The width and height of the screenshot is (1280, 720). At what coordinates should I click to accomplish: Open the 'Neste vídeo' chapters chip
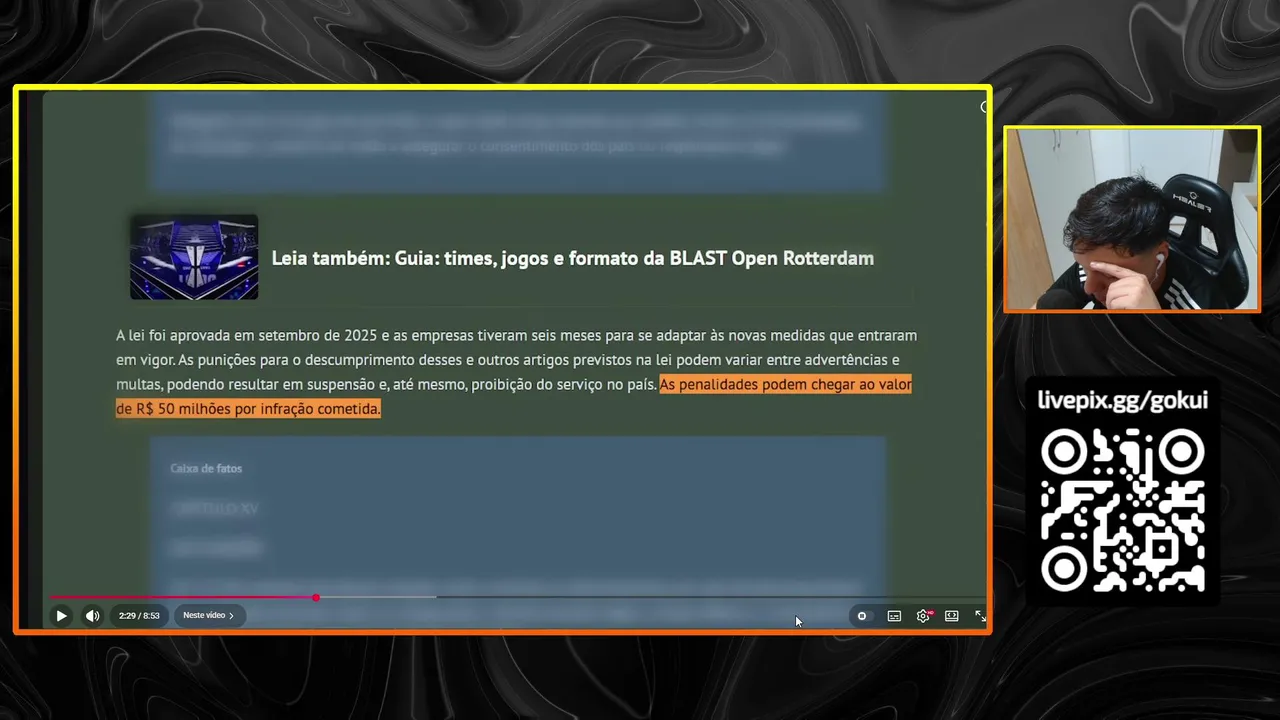208,616
